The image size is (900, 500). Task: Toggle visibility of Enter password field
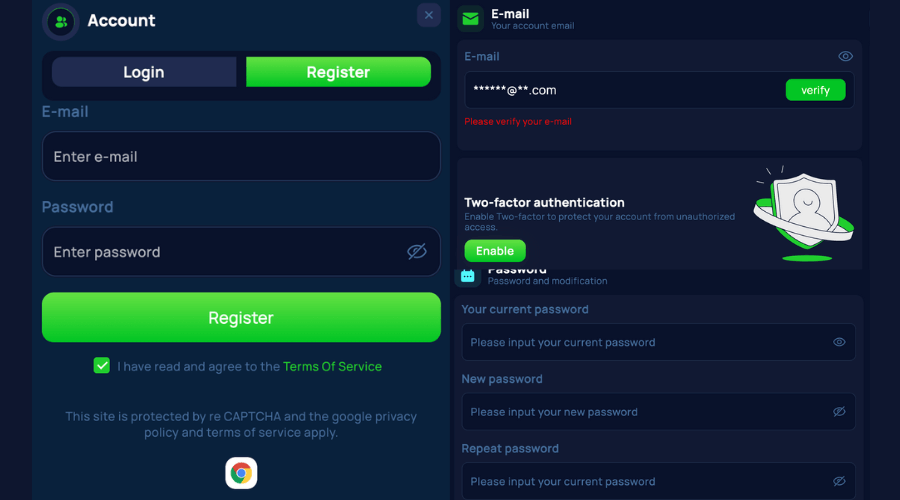point(417,251)
